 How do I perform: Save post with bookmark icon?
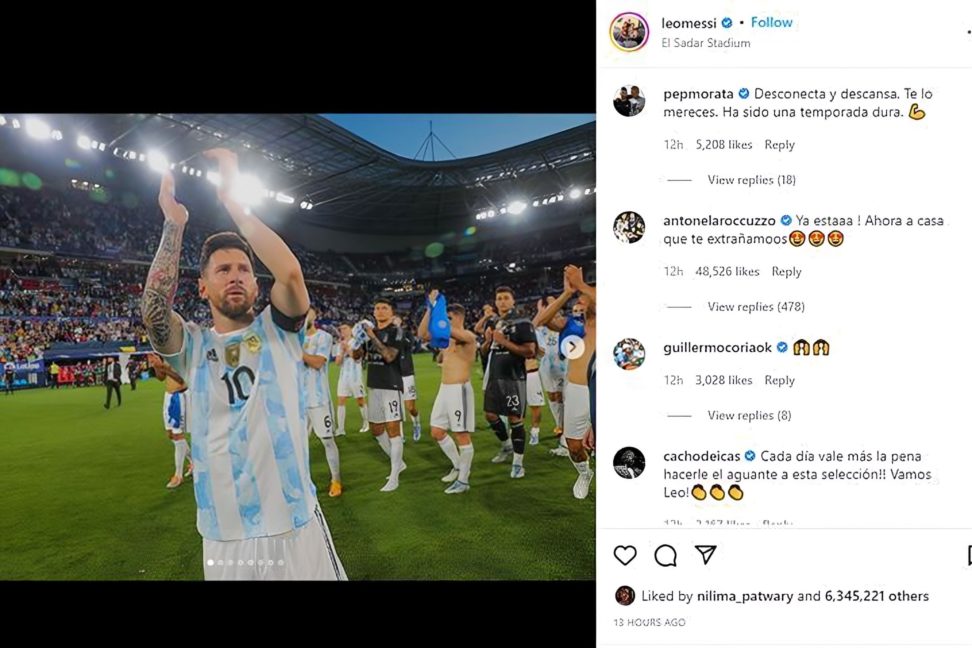tap(969, 555)
